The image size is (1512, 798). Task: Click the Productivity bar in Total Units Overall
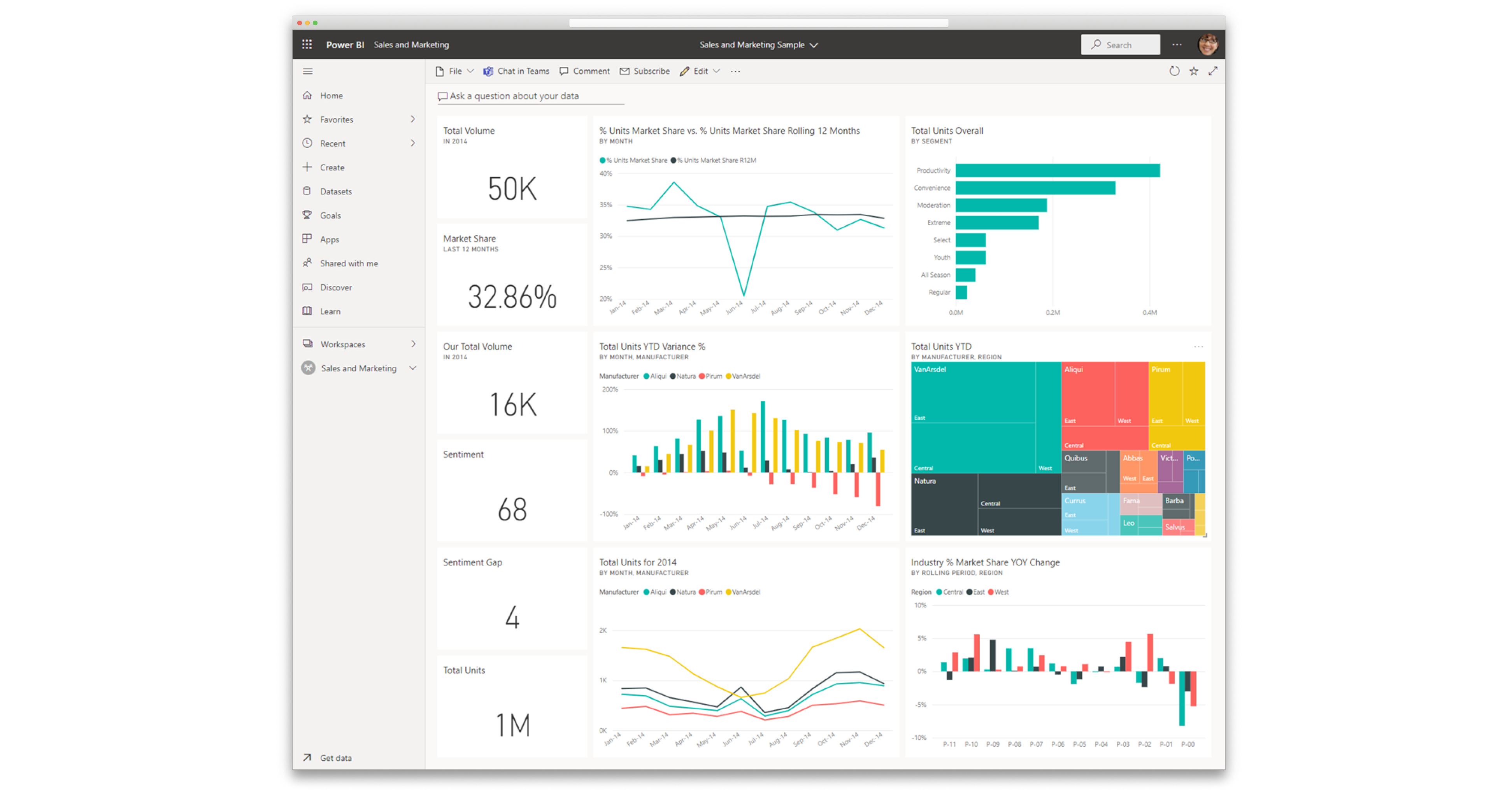[x=1057, y=170]
